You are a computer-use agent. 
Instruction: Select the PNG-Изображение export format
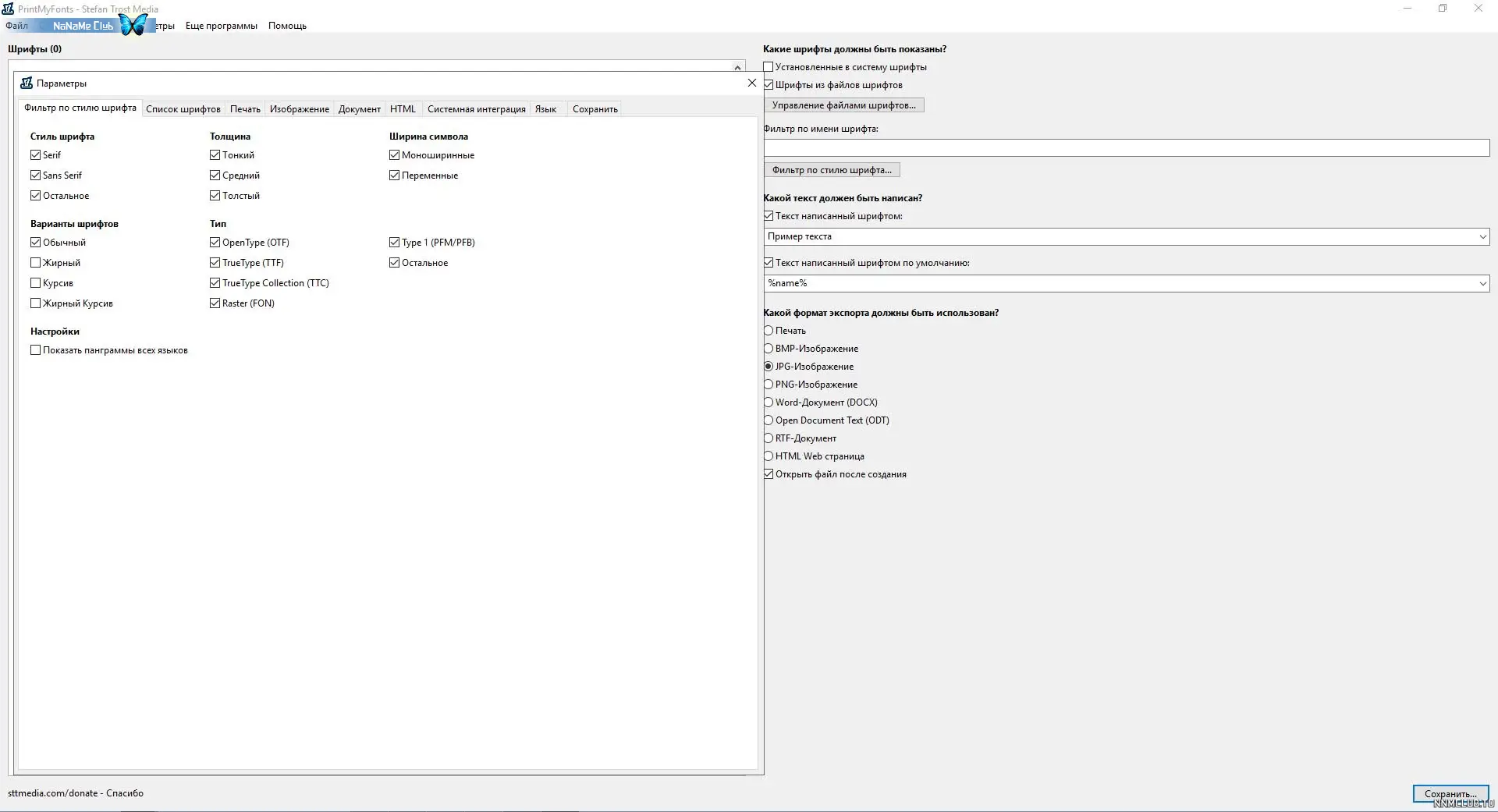click(769, 385)
